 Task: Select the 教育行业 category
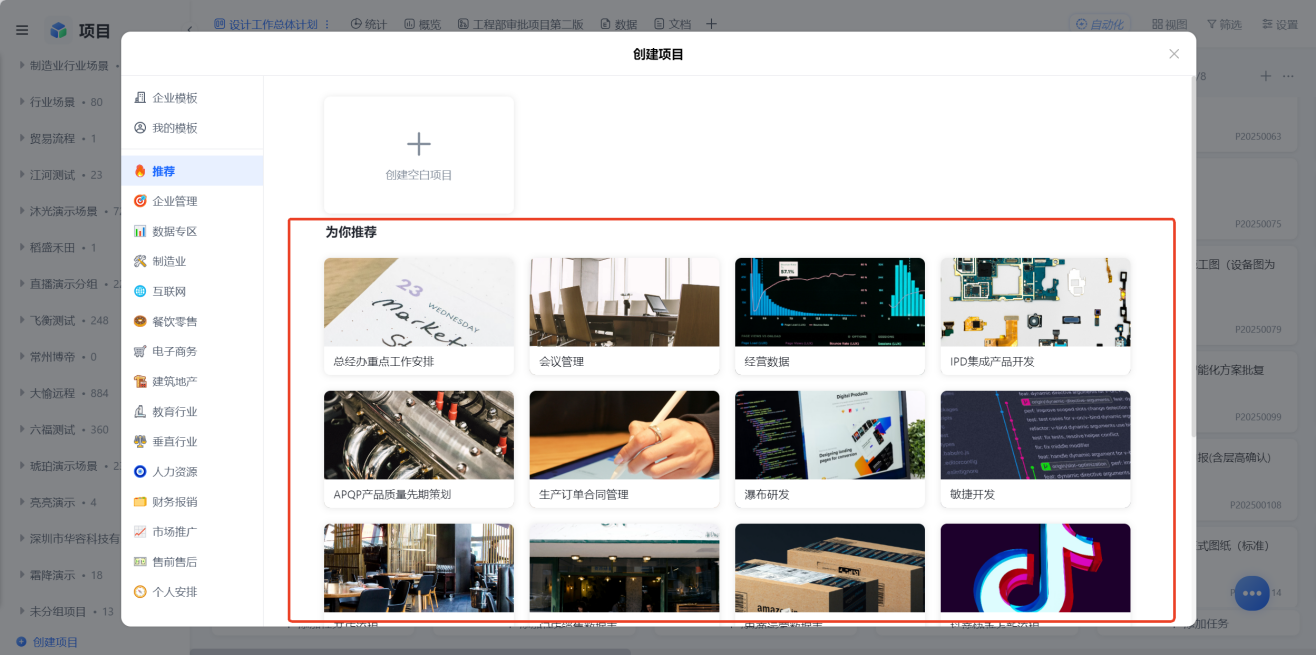192,411
